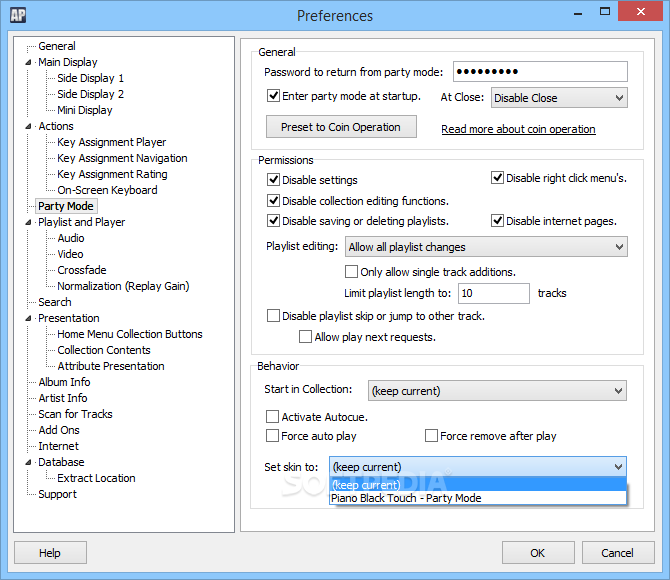The image size is (670, 580).
Task: Toggle Disable collection editing functions checkbox
Action: (x=273, y=200)
